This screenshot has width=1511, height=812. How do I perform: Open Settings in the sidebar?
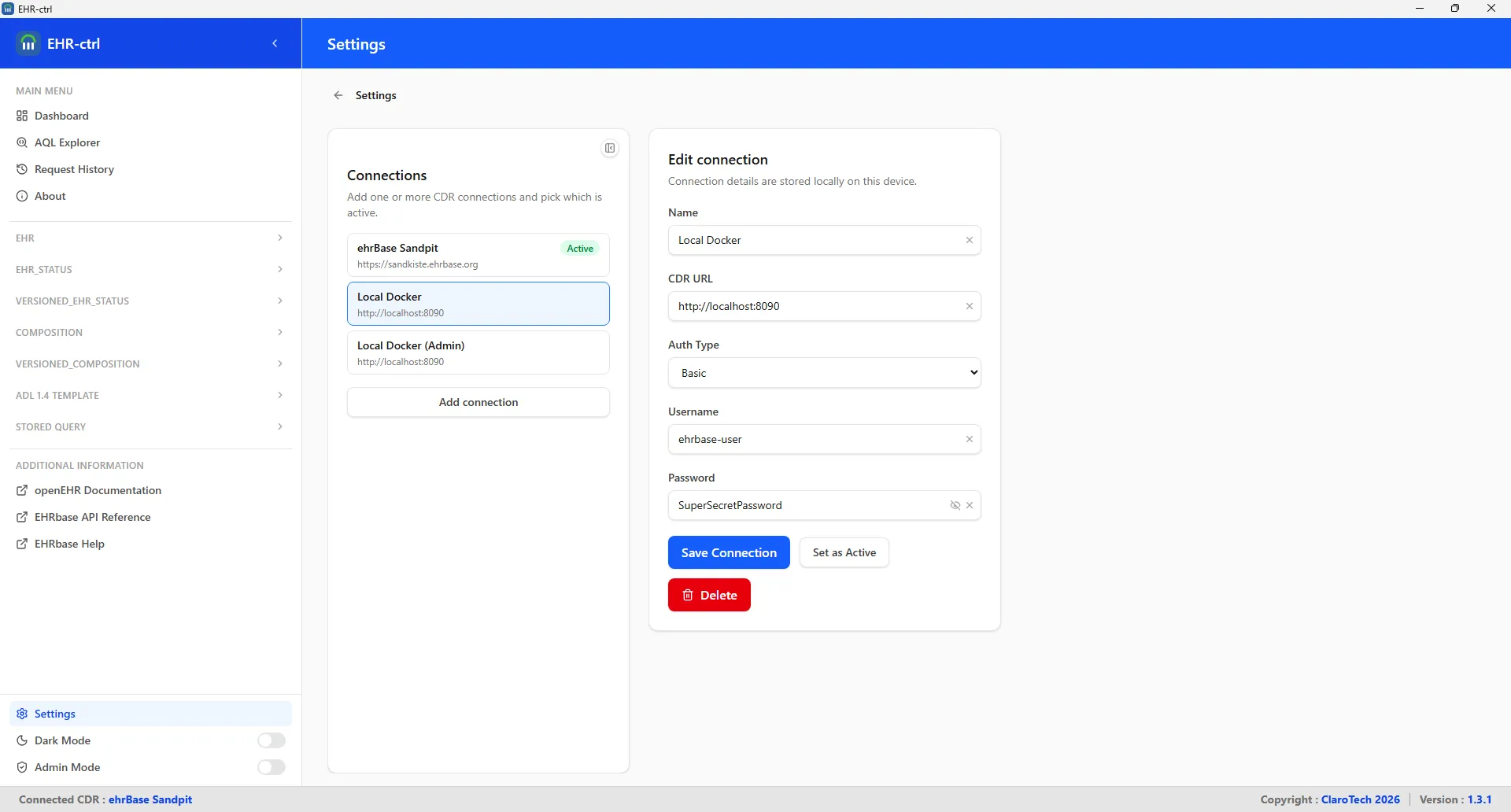click(x=150, y=714)
